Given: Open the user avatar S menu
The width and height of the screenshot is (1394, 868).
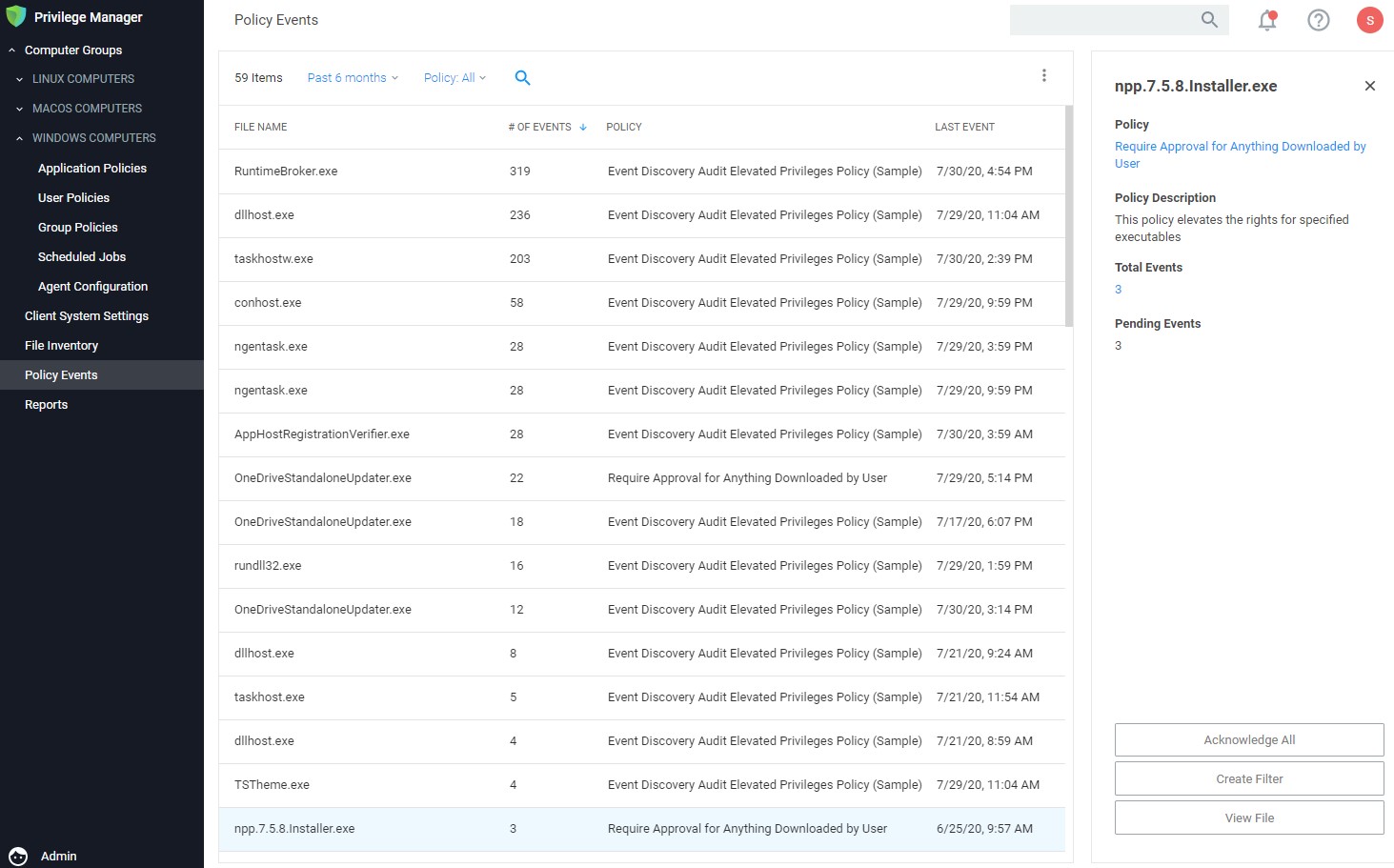Looking at the screenshot, I should point(1370,20).
